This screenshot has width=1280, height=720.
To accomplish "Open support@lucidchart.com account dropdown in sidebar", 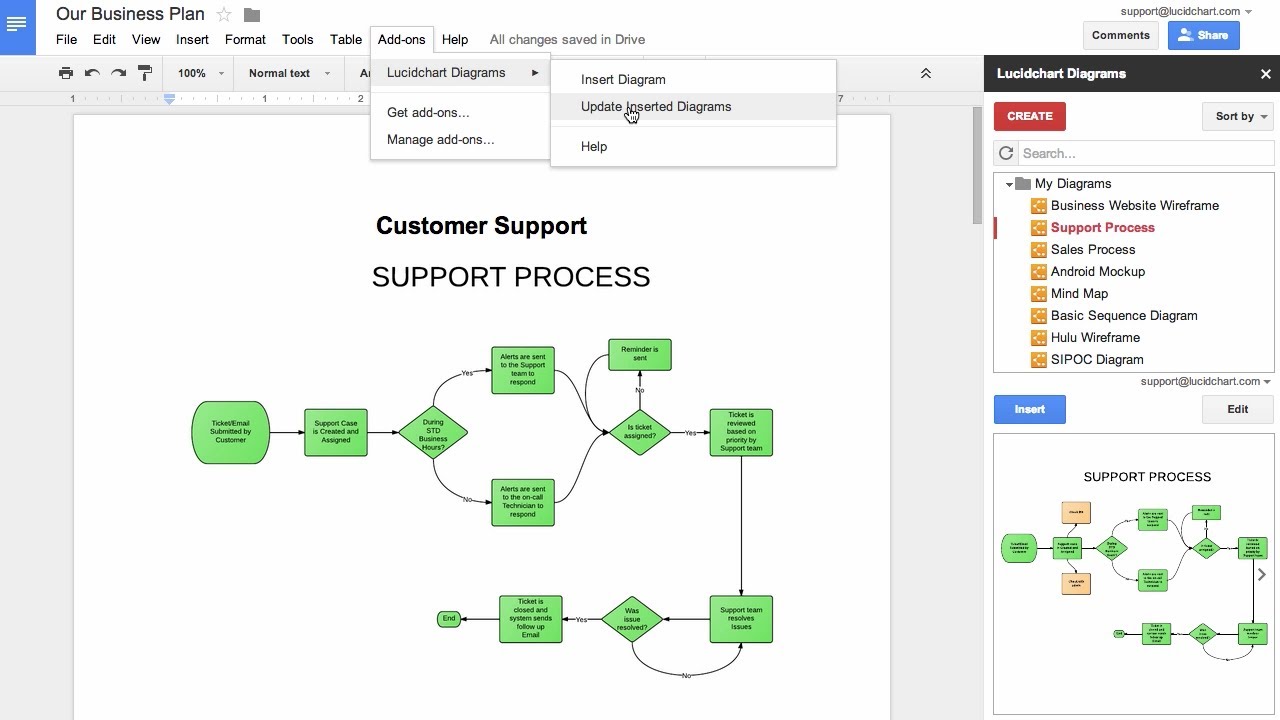I will [1206, 381].
